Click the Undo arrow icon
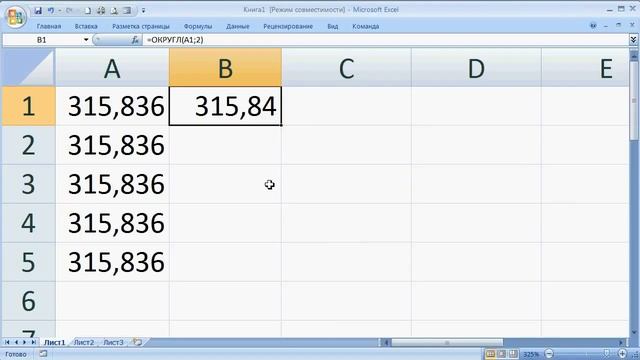This screenshot has width=640, height=360. click(51, 10)
